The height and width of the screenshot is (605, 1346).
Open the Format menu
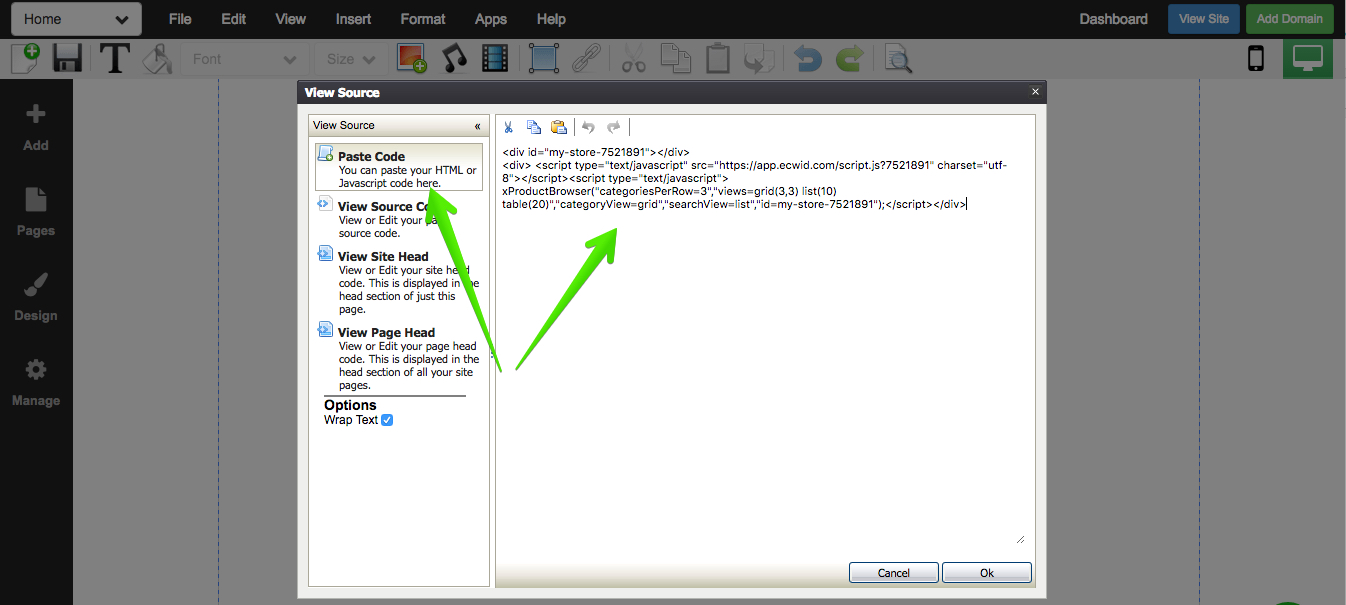[x=423, y=19]
